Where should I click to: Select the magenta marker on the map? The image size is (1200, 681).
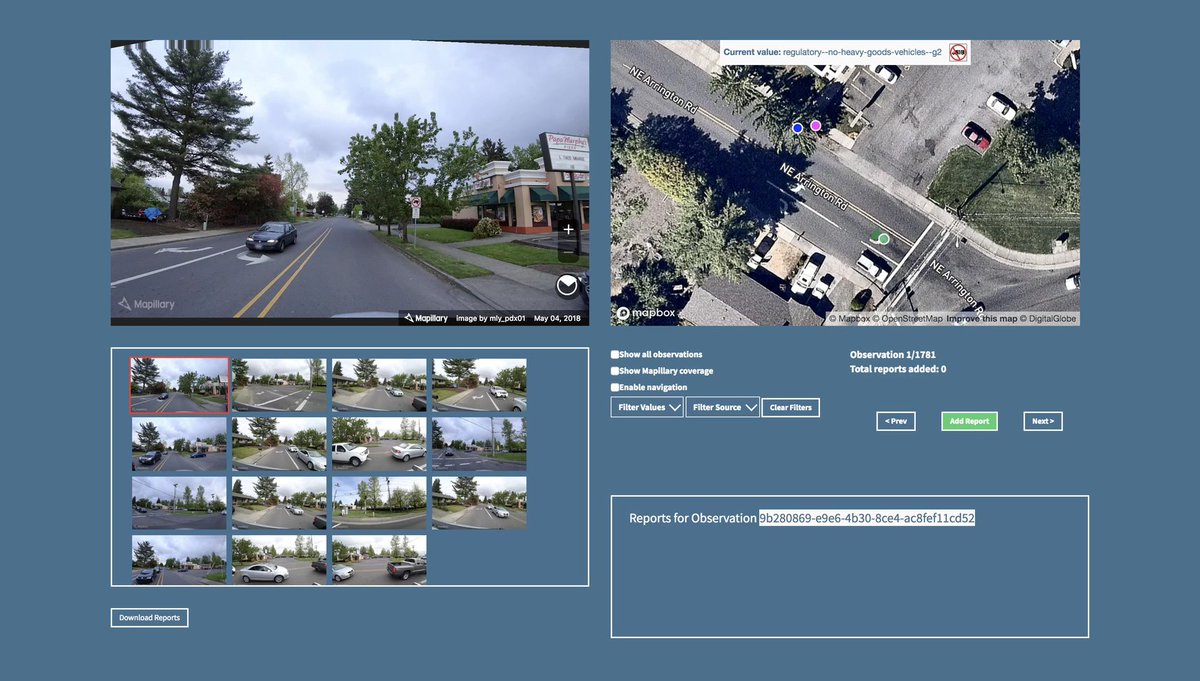tap(816, 125)
